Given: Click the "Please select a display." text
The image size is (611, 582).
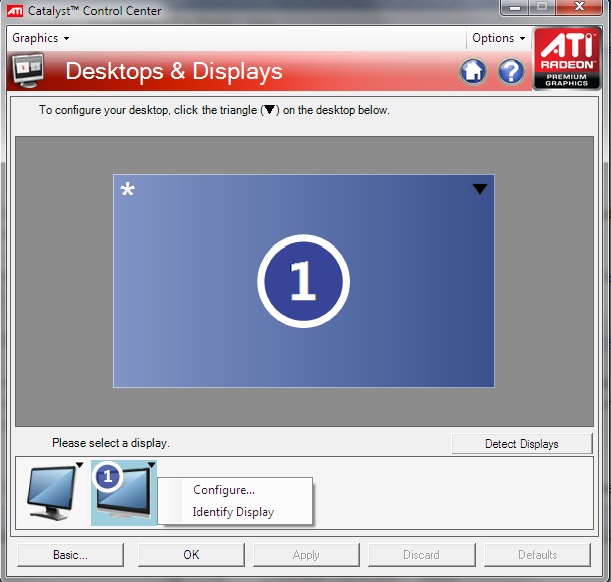Looking at the screenshot, I should point(111,443).
